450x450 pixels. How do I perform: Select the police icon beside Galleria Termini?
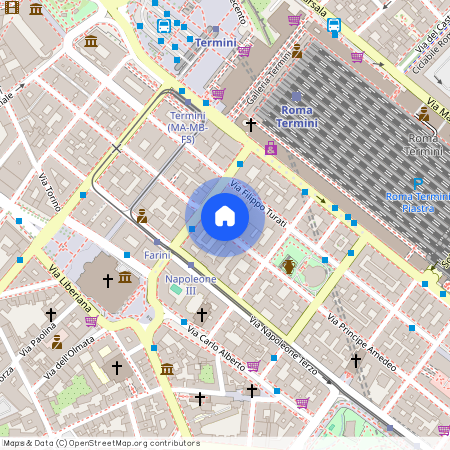tap(297, 51)
